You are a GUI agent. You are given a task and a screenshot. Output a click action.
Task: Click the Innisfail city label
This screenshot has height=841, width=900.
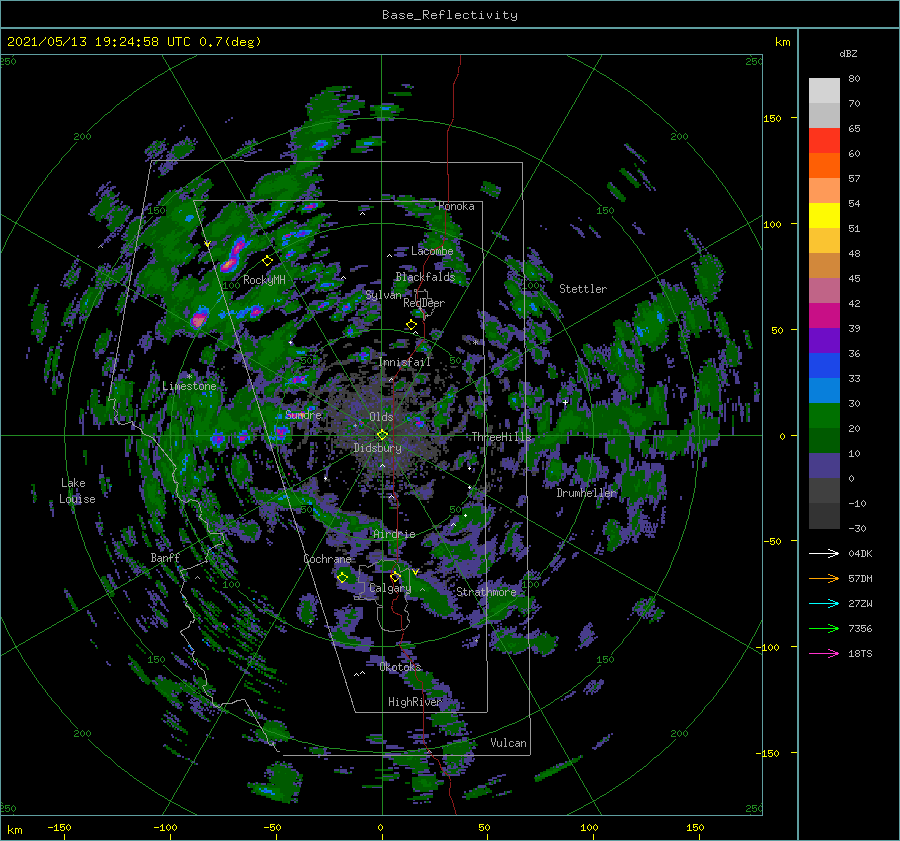point(405,362)
